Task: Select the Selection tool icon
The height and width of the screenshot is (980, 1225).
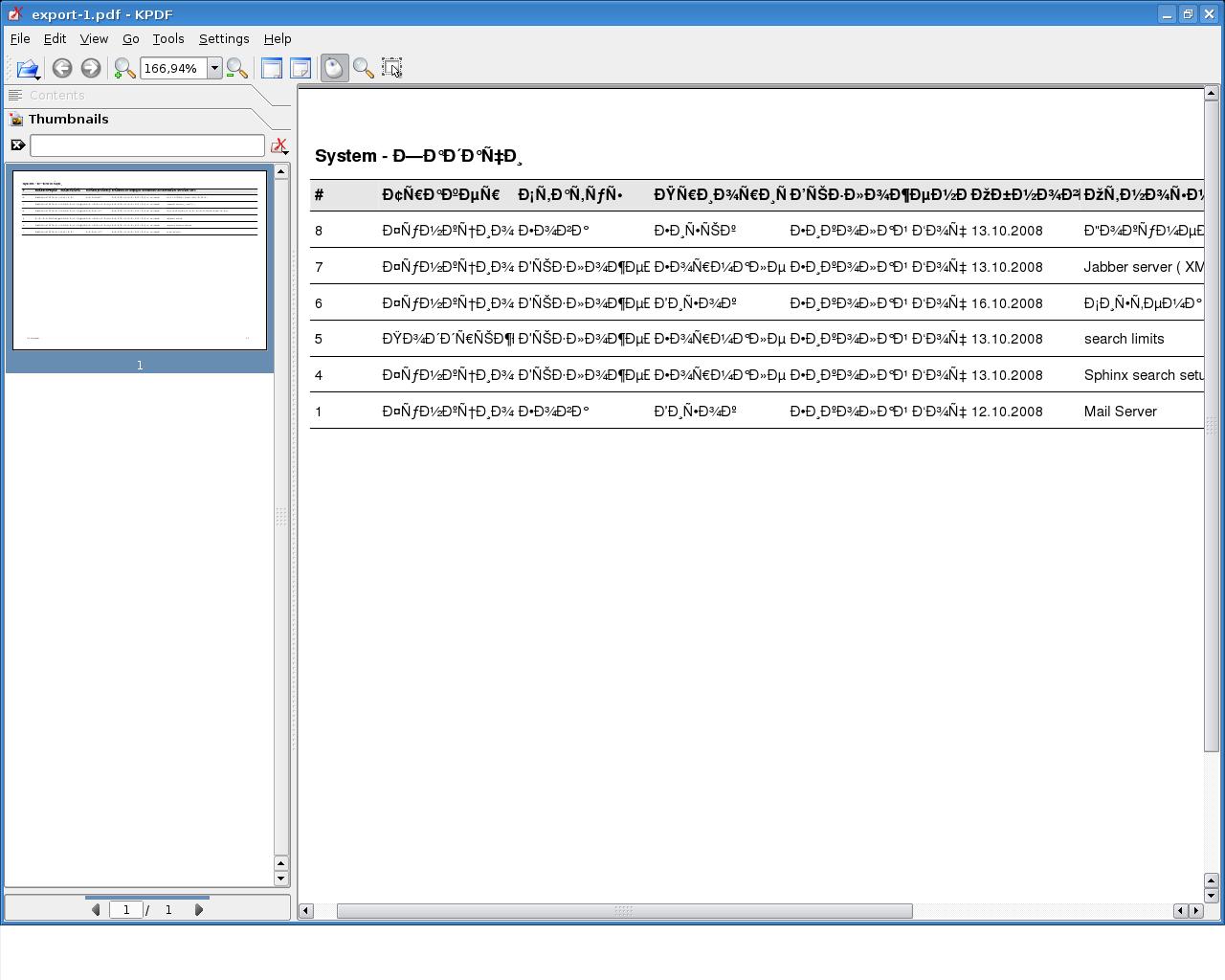Action: pyautogui.click(x=391, y=68)
